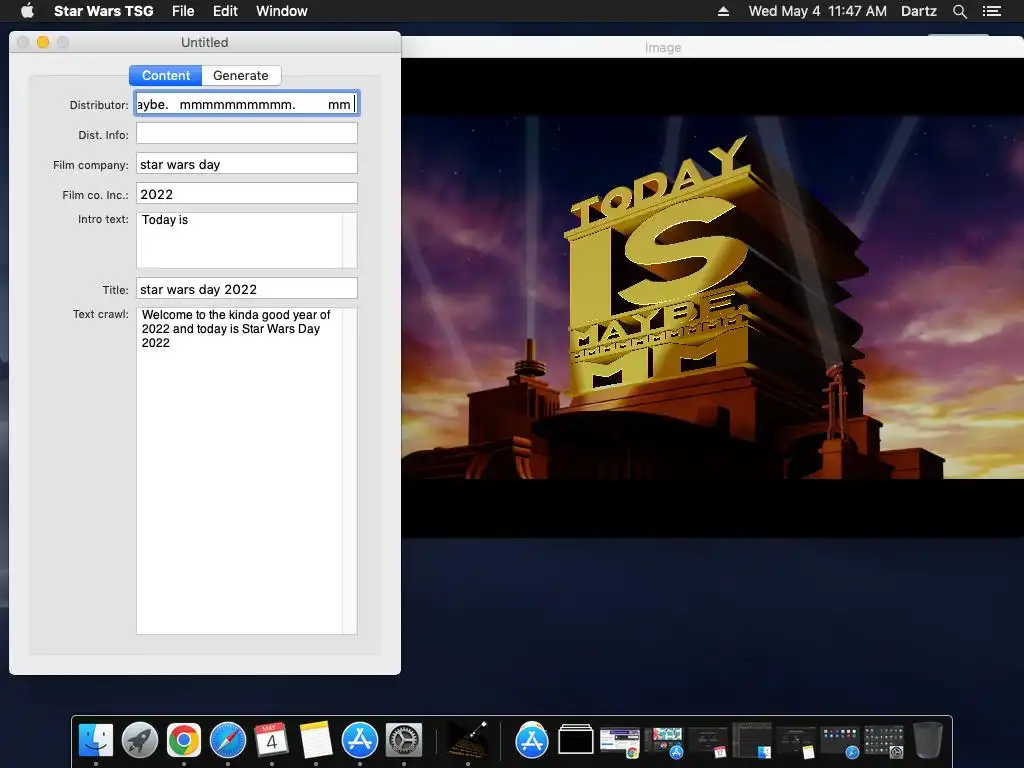Minimize the Untitled window with yellow button
The image size is (1024, 768).
(x=43, y=42)
